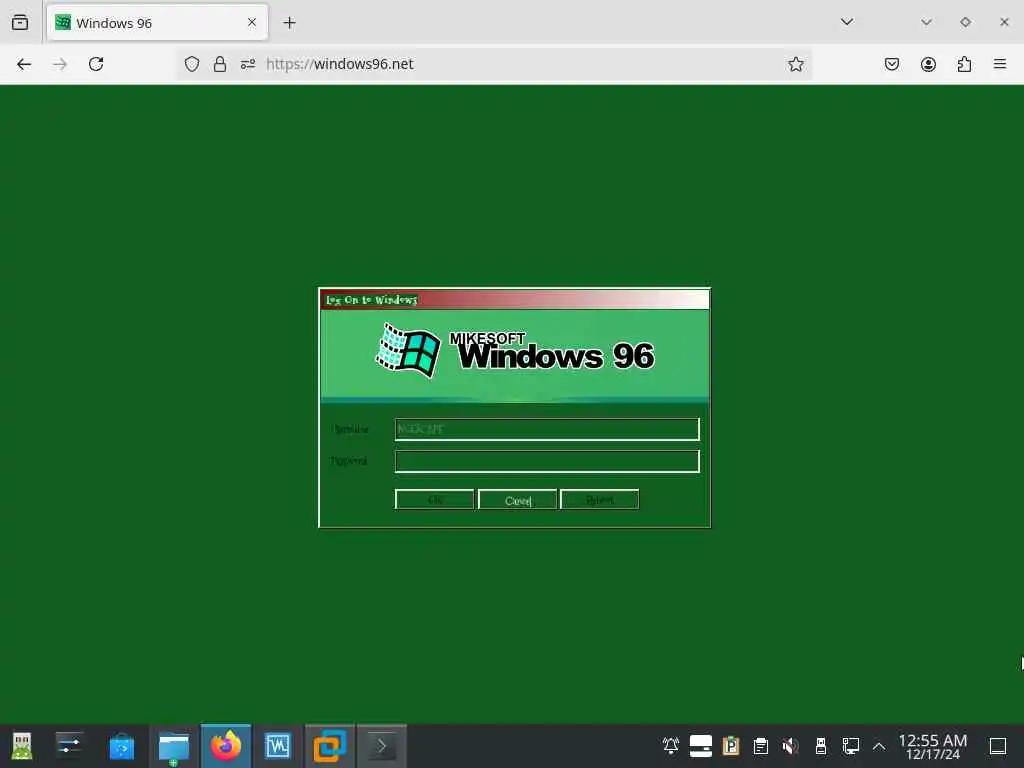Open removable devices USB tray icon
1024x768 pixels.
[821, 746]
